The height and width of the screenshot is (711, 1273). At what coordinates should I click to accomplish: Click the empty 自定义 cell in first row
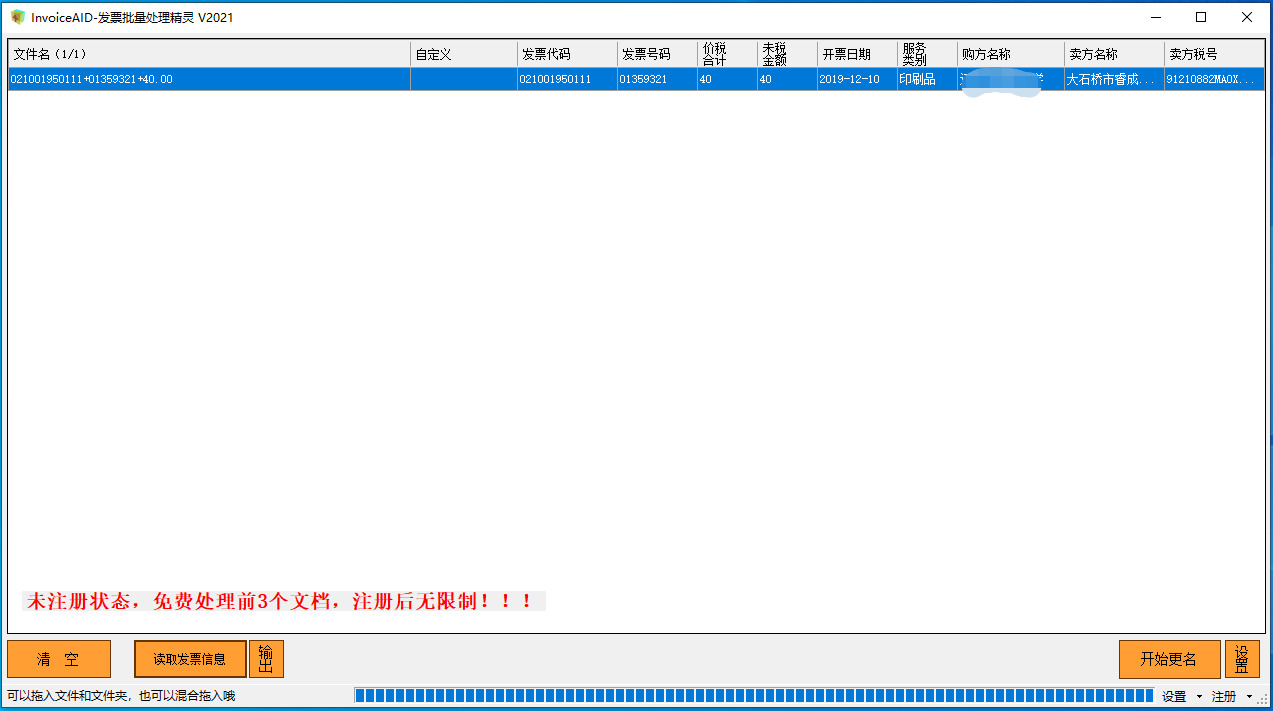coord(463,79)
